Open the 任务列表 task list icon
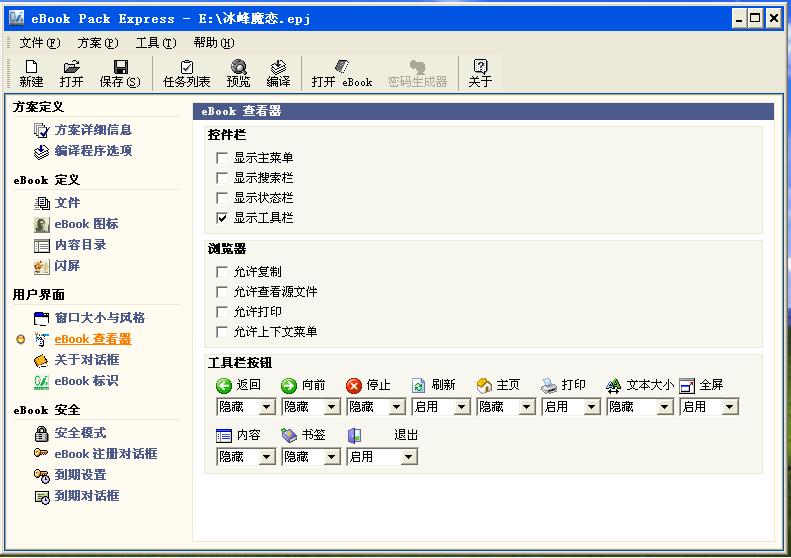Screen dimensions: 791x558 pyautogui.click(x=187, y=67)
